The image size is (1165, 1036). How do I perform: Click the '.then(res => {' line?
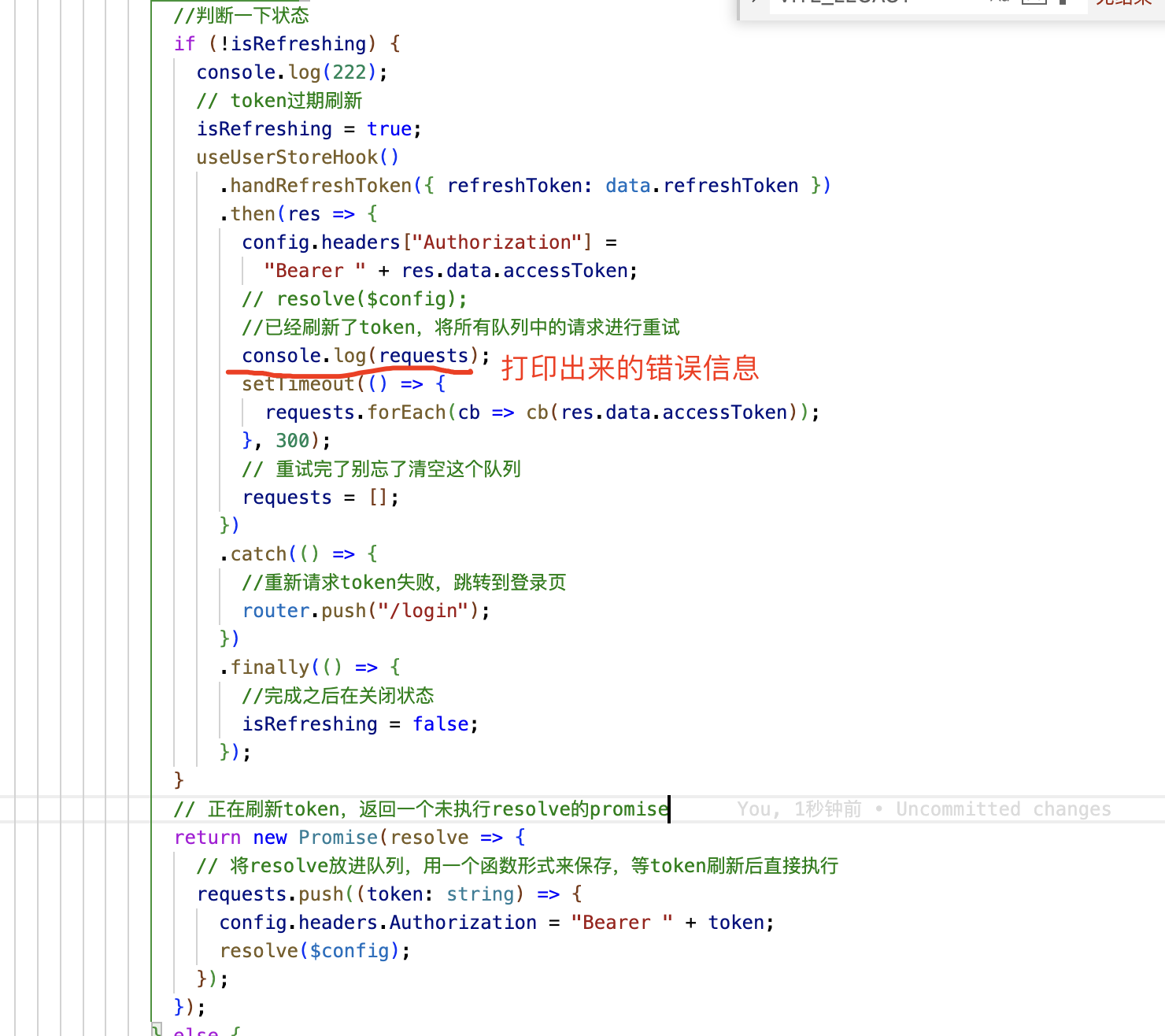(298, 214)
